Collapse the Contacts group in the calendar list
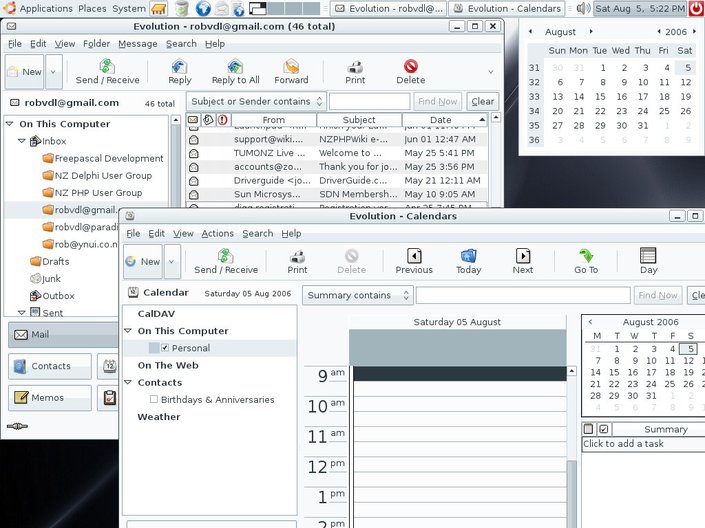Image resolution: width=705 pixels, height=528 pixels. click(128, 382)
